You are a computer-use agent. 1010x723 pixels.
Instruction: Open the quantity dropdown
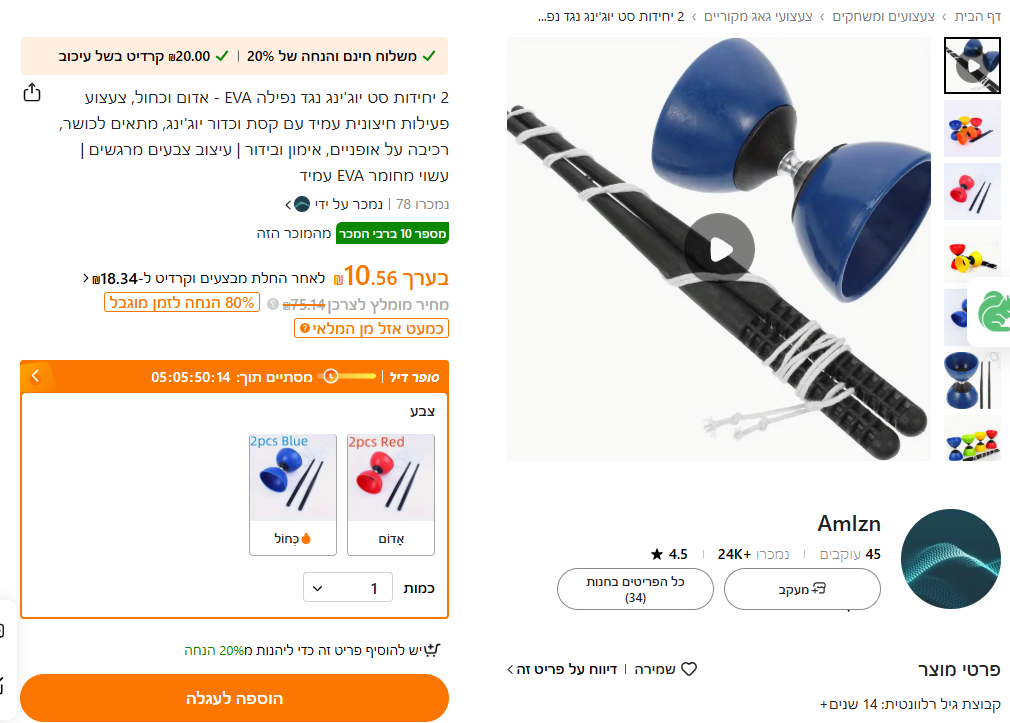point(348,588)
